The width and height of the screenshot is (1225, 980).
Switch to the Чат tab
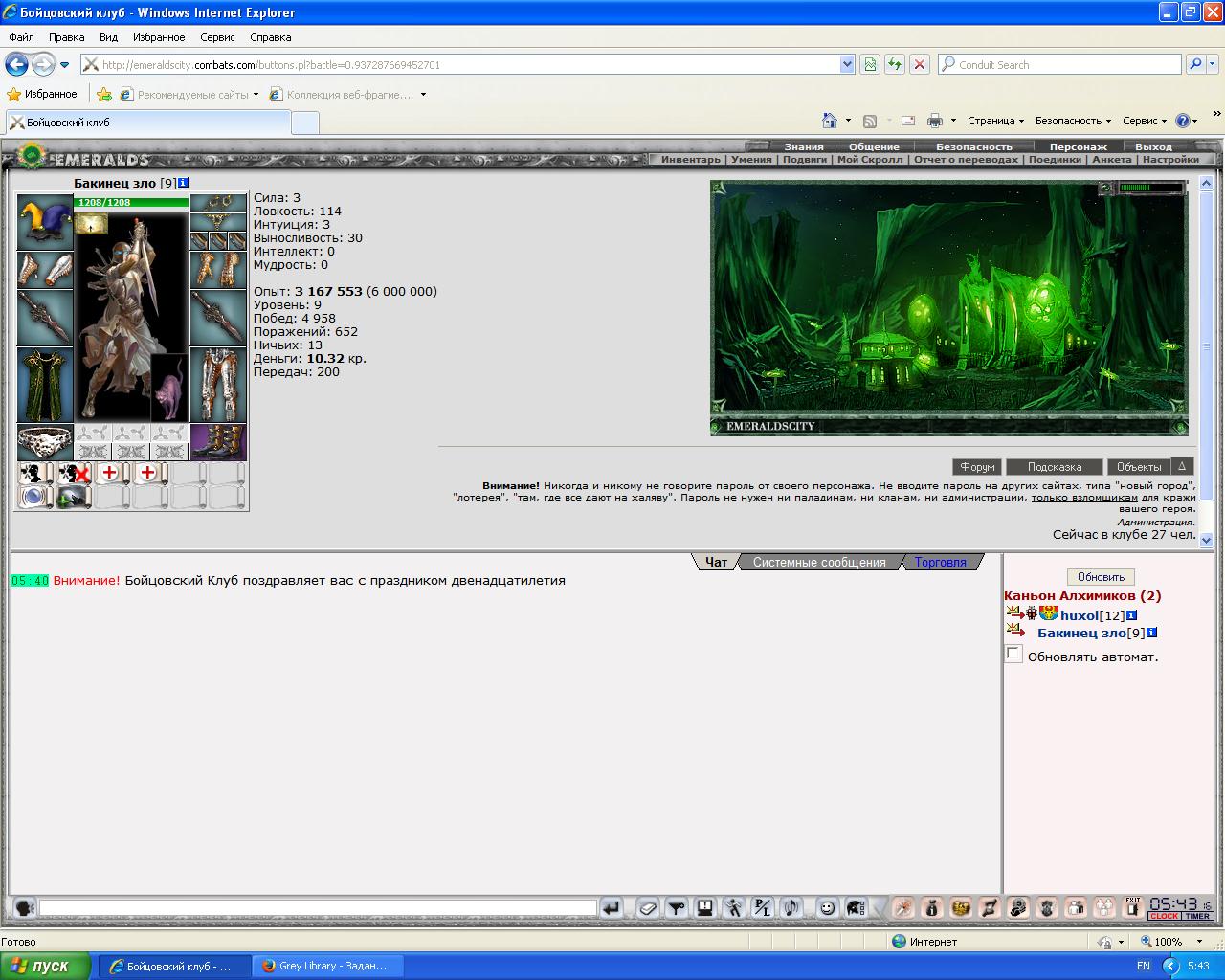point(716,562)
